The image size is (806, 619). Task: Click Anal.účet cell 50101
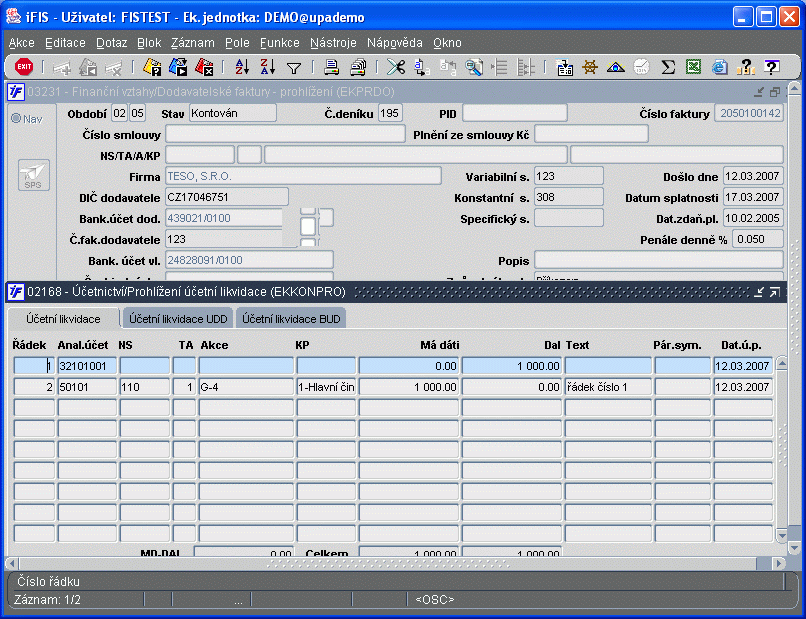[x=87, y=387]
